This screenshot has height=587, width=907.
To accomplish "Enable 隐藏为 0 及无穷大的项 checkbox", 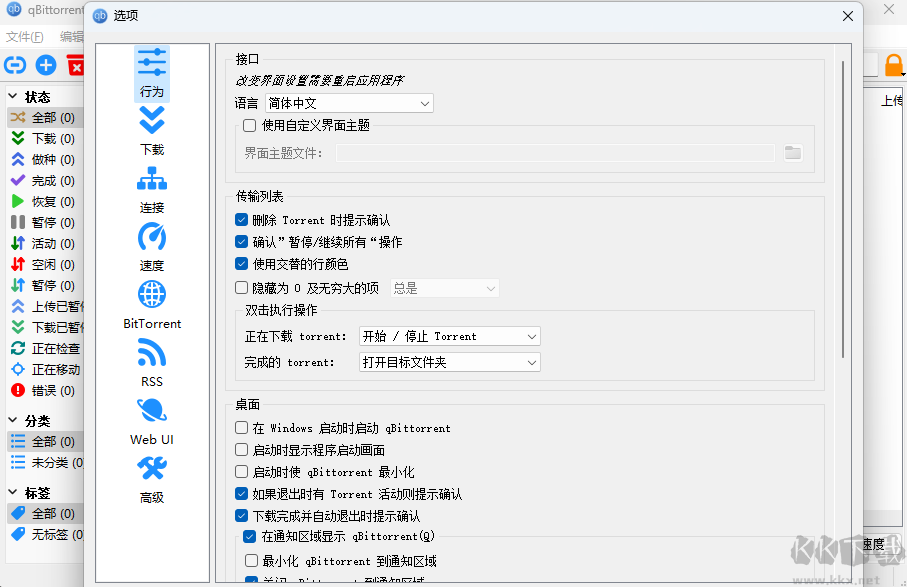I will click(242, 287).
